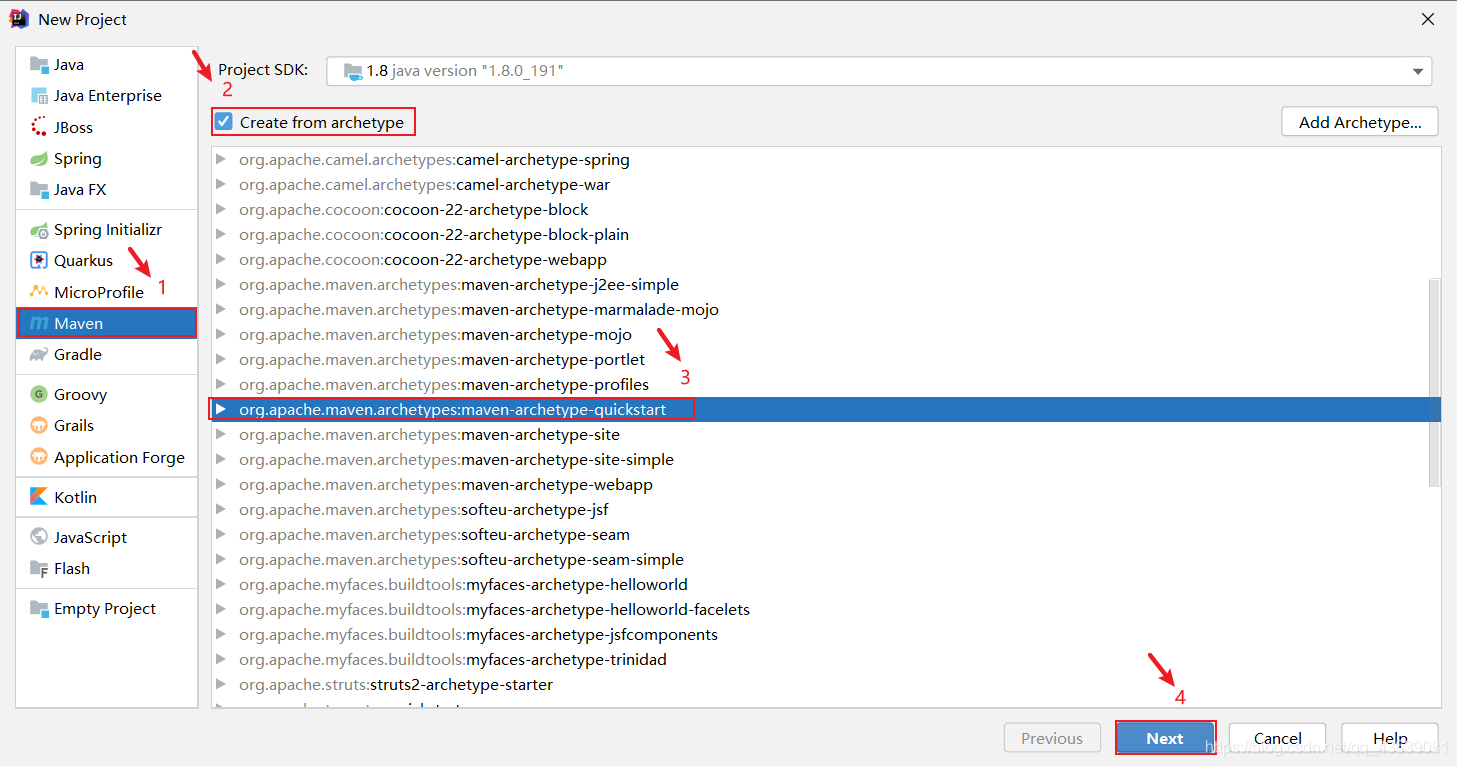Select myfaces-archetype-jsfcomponents archetype
Viewport: 1457px width, 766px height.
826,635
